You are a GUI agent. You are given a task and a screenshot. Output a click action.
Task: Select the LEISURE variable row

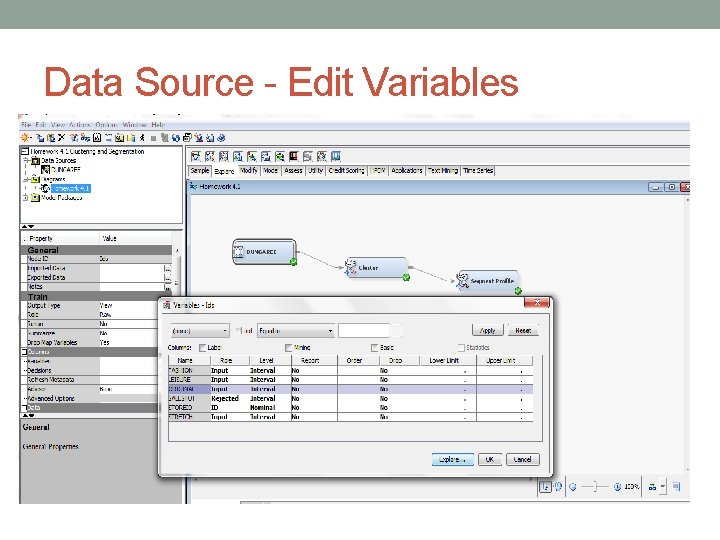tap(351, 380)
